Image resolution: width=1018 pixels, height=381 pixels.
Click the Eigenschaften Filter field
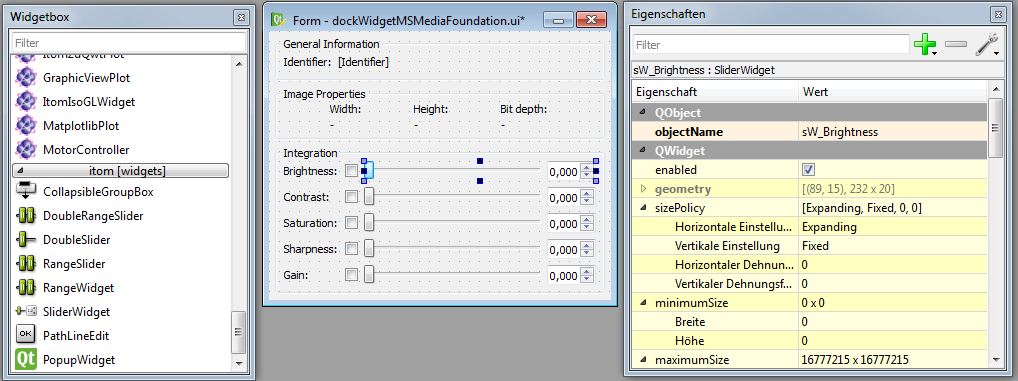point(771,45)
